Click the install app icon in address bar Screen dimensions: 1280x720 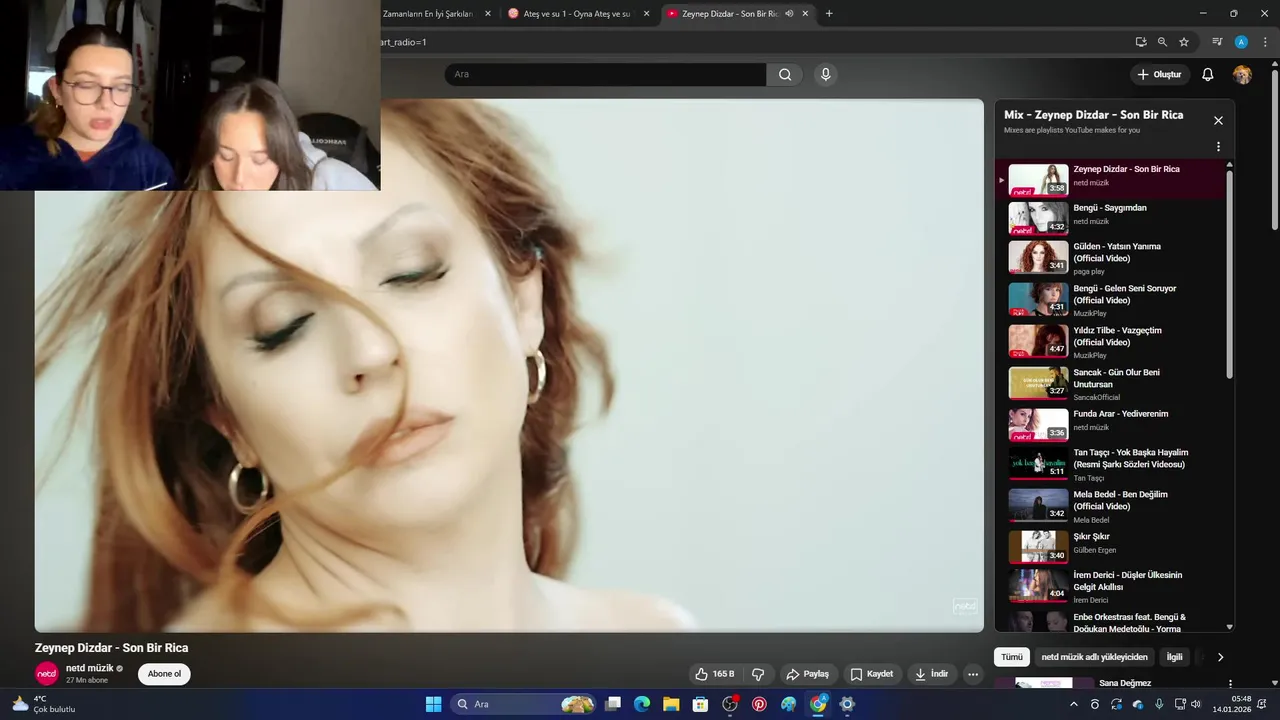tap(1141, 42)
